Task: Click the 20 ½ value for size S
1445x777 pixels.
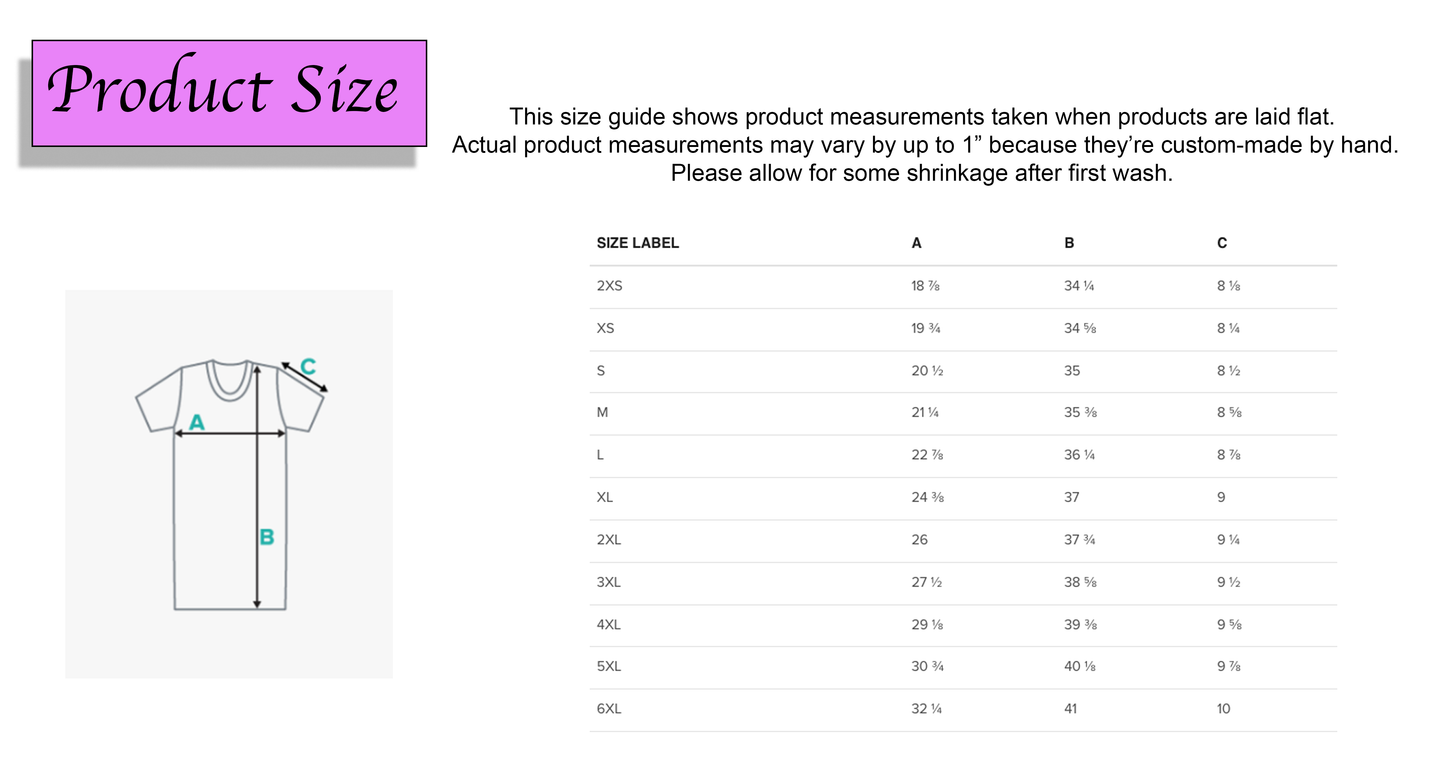Action: (927, 370)
